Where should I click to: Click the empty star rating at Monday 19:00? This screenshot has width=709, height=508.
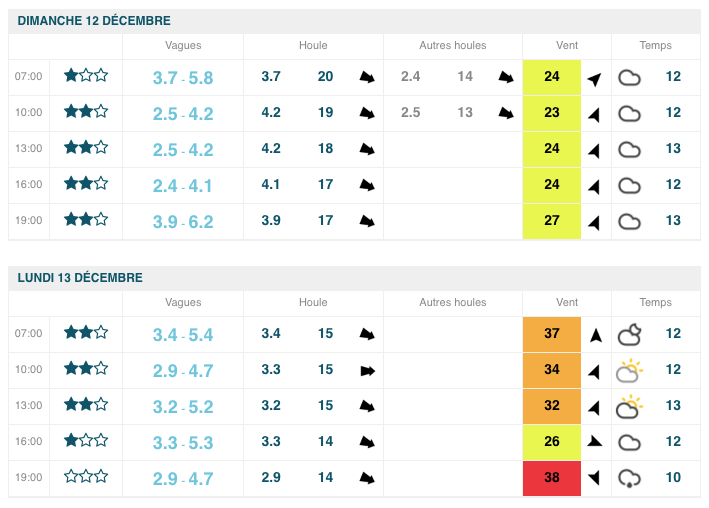[x=86, y=477]
